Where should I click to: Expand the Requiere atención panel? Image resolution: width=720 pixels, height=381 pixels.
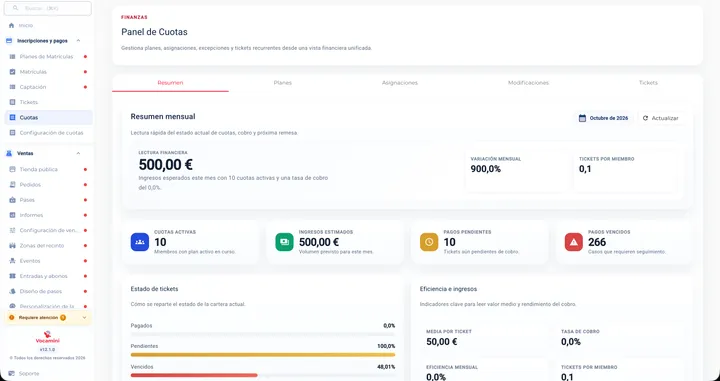(84, 318)
